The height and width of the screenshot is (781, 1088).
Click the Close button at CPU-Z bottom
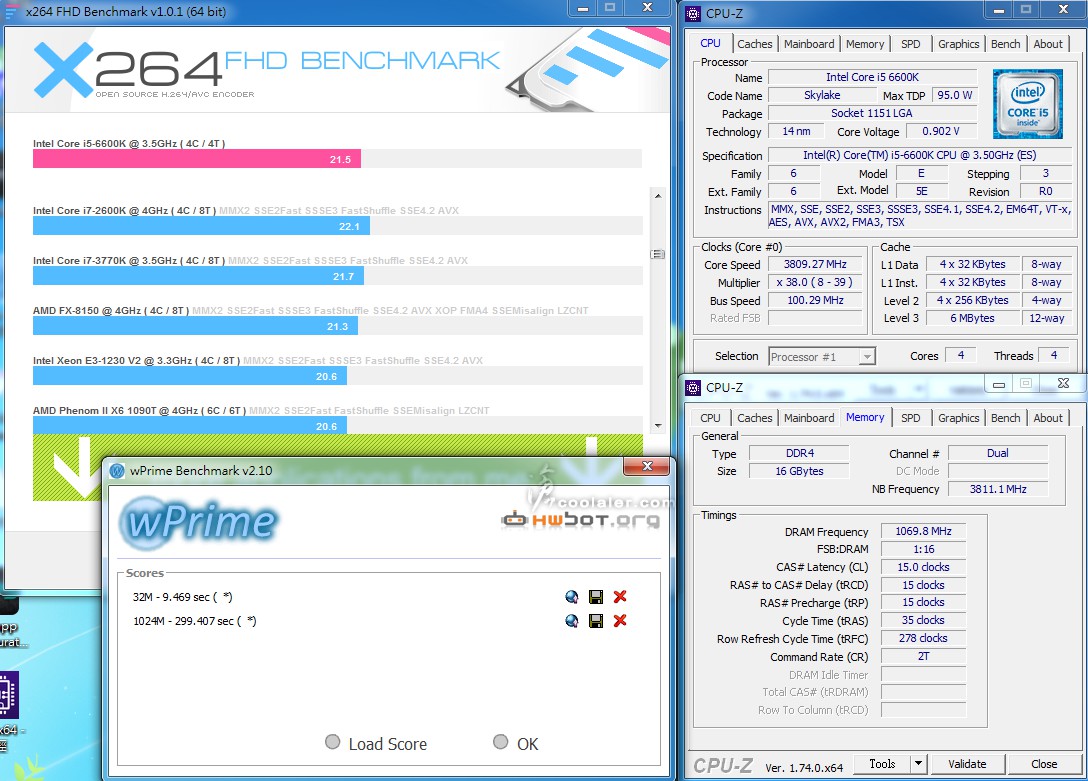(x=1044, y=764)
